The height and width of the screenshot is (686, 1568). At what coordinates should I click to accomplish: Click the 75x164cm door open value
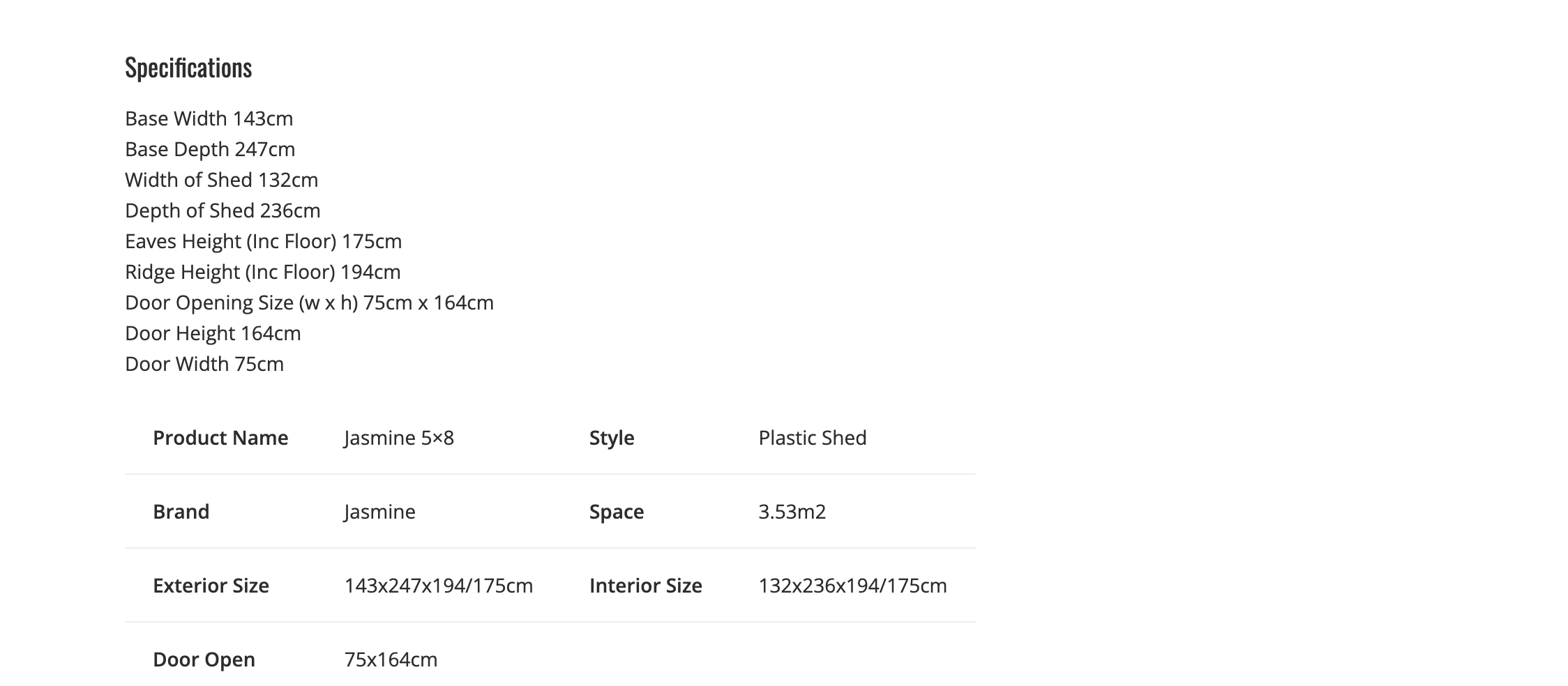point(391,660)
